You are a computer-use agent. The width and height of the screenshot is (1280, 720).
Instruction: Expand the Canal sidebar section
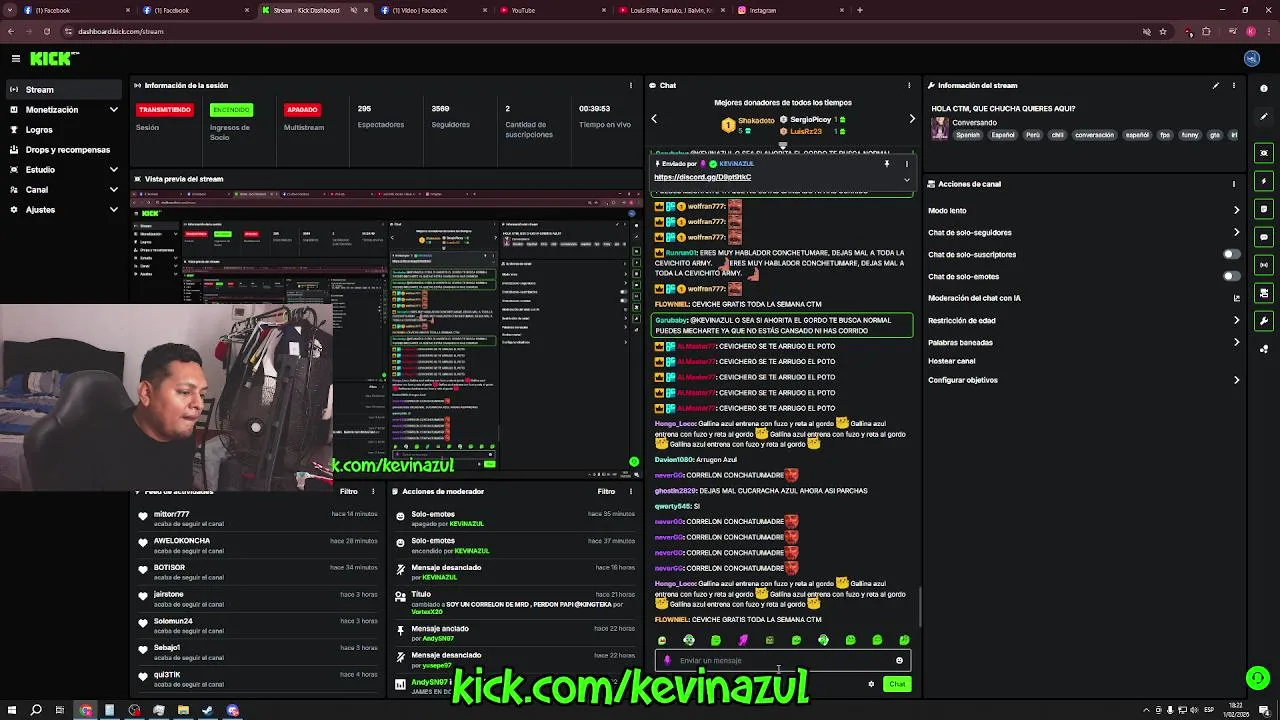(113, 190)
